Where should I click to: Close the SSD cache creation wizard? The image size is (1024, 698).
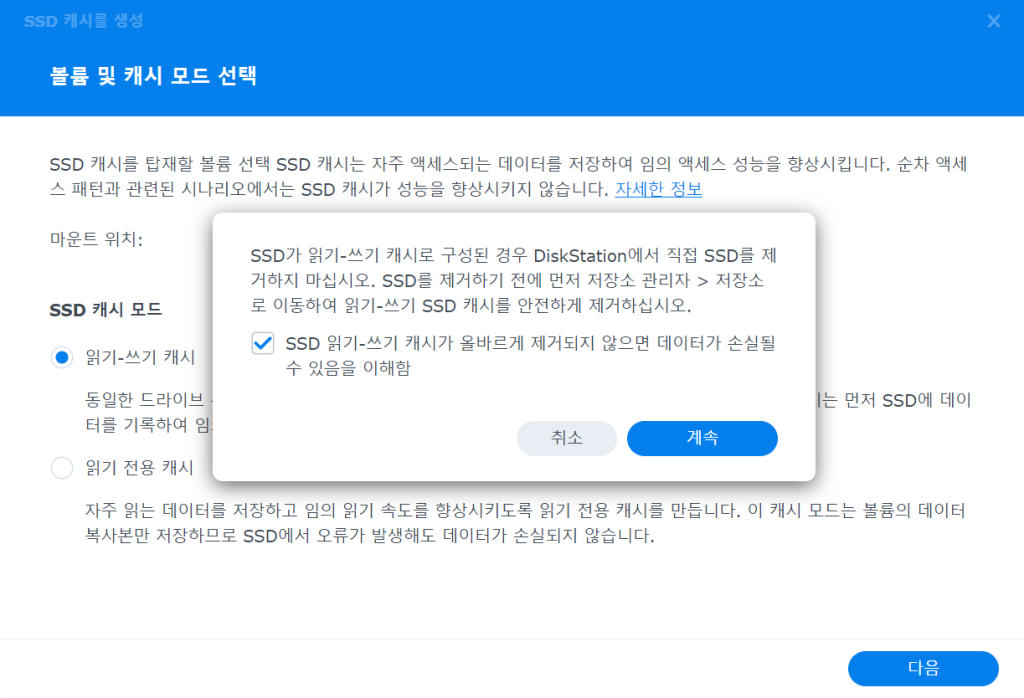tap(993, 21)
